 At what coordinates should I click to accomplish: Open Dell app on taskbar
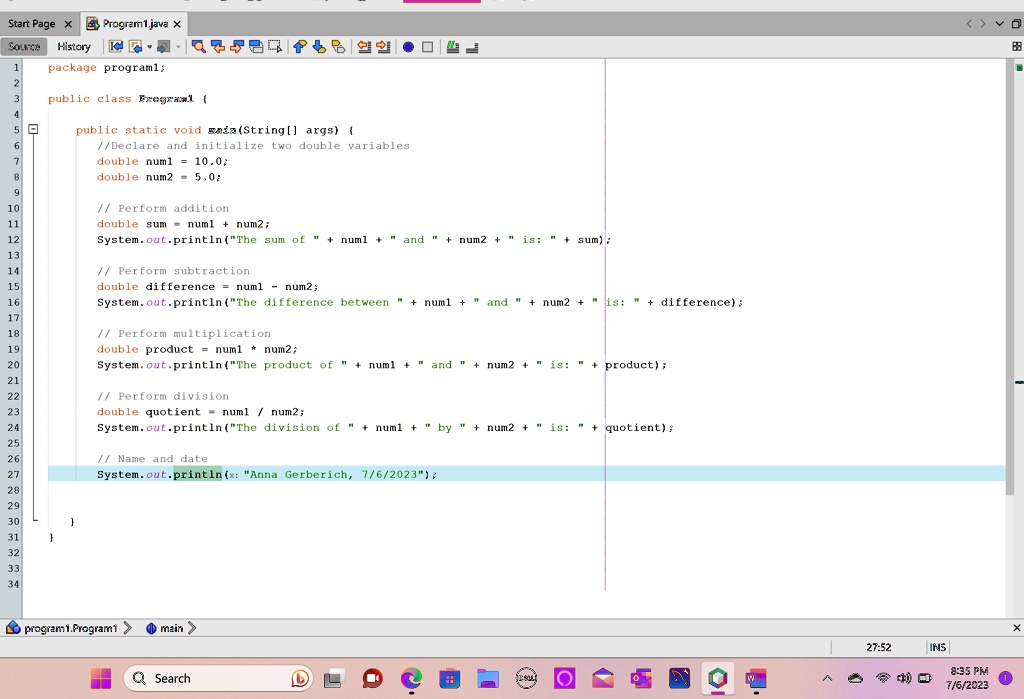526,679
